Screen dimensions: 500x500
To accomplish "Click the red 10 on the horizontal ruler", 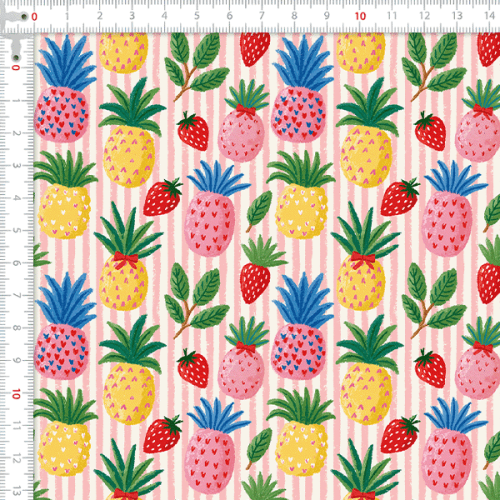I will 360,16.
